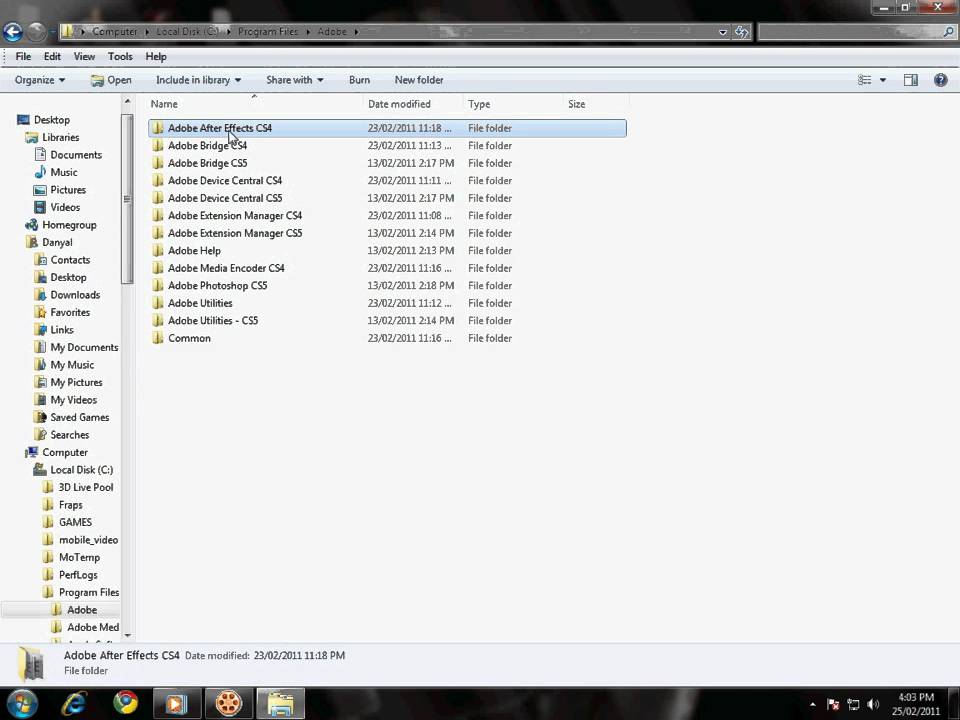Viewport: 960px width, 720px height.
Task: Open the File menu
Action: click(23, 56)
